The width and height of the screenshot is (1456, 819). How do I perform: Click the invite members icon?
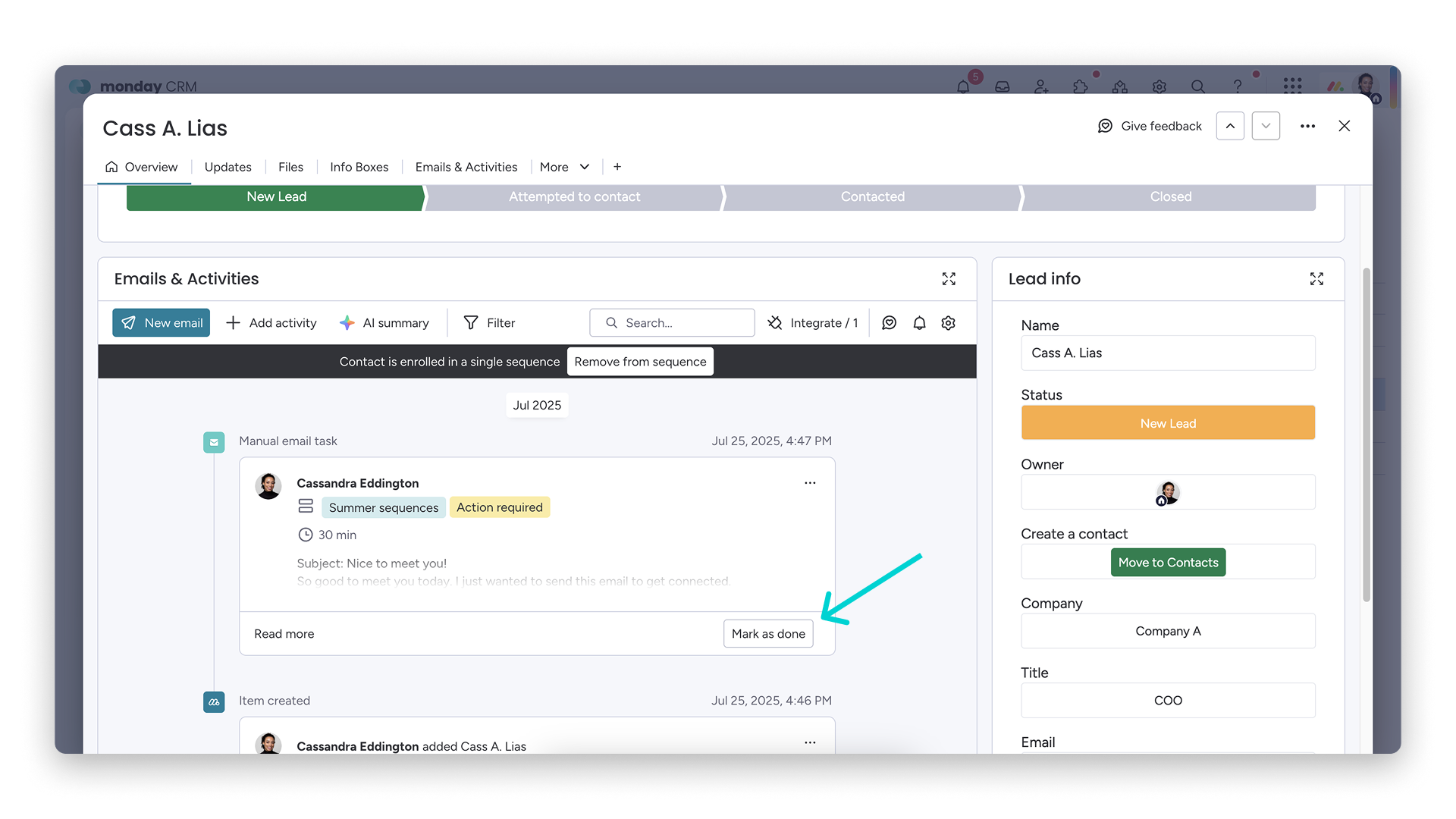tap(1042, 86)
